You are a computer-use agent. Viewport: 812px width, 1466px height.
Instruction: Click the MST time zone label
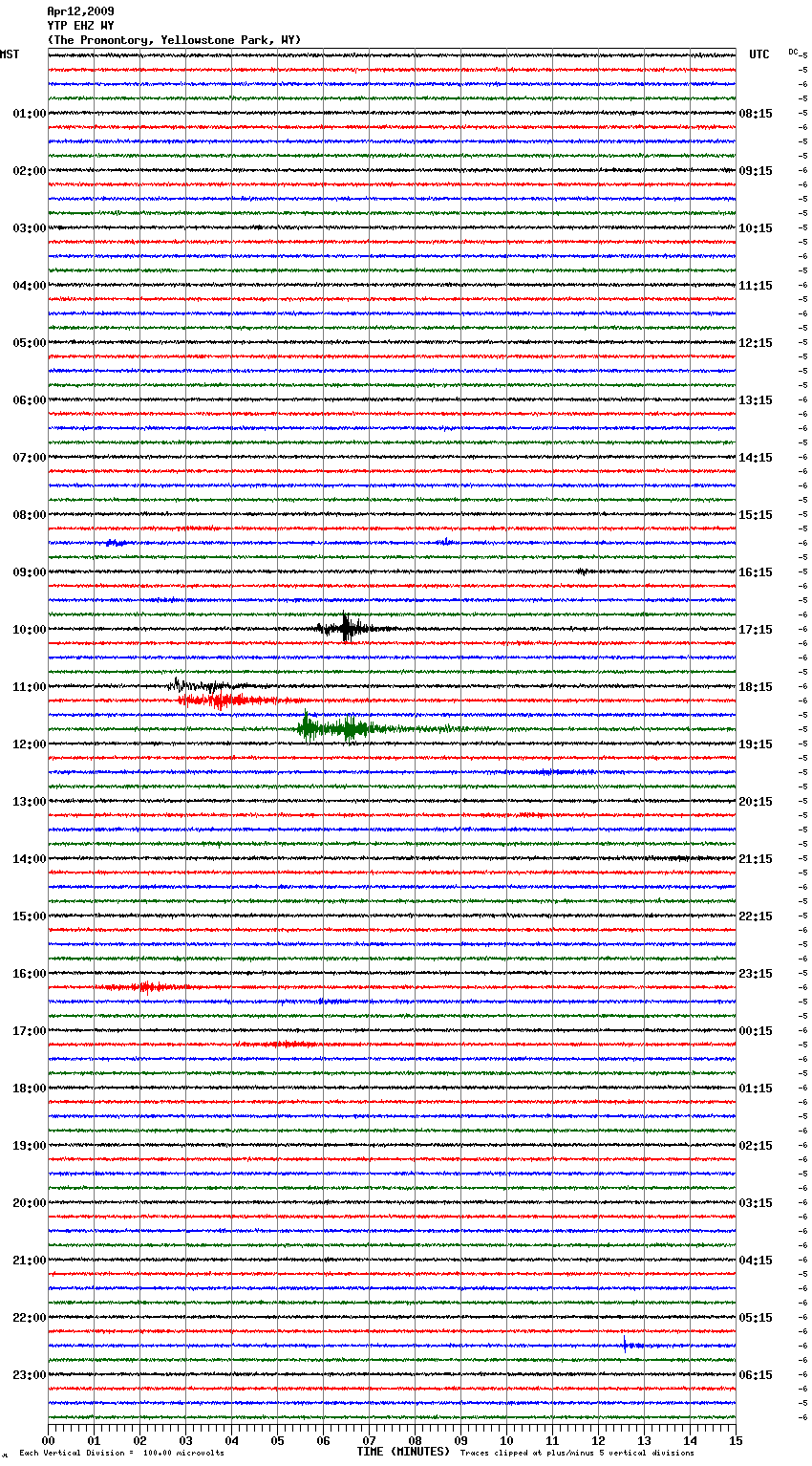pyautogui.click(x=10, y=54)
